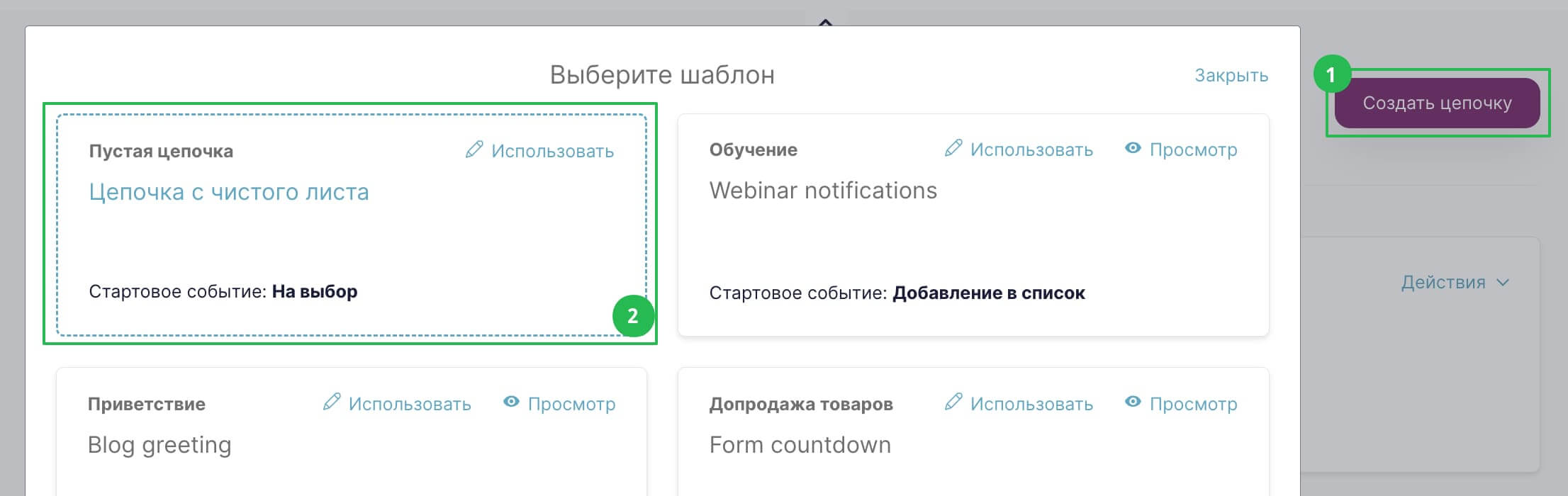The width and height of the screenshot is (1568, 496).
Task: Select the Webinar notifications template title
Action: click(x=823, y=191)
